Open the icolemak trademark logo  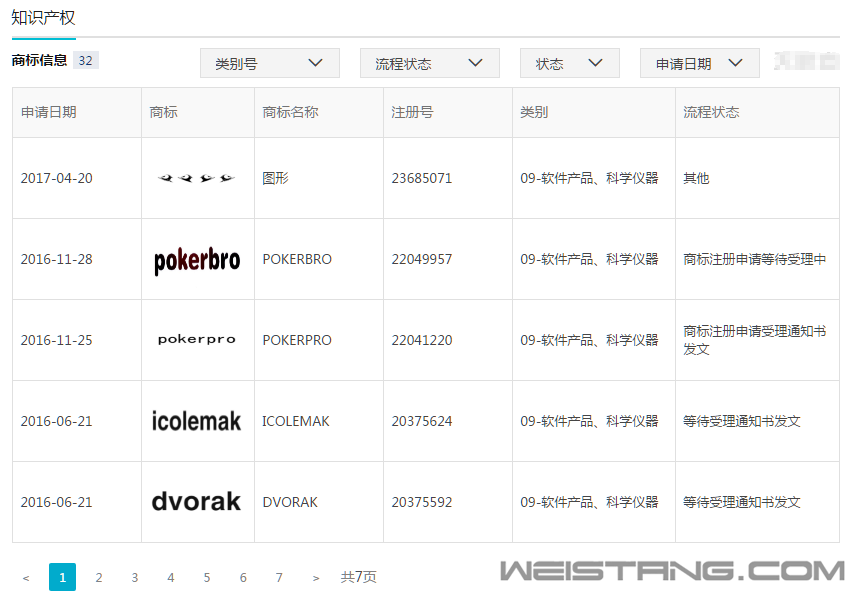tap(196, 421)
